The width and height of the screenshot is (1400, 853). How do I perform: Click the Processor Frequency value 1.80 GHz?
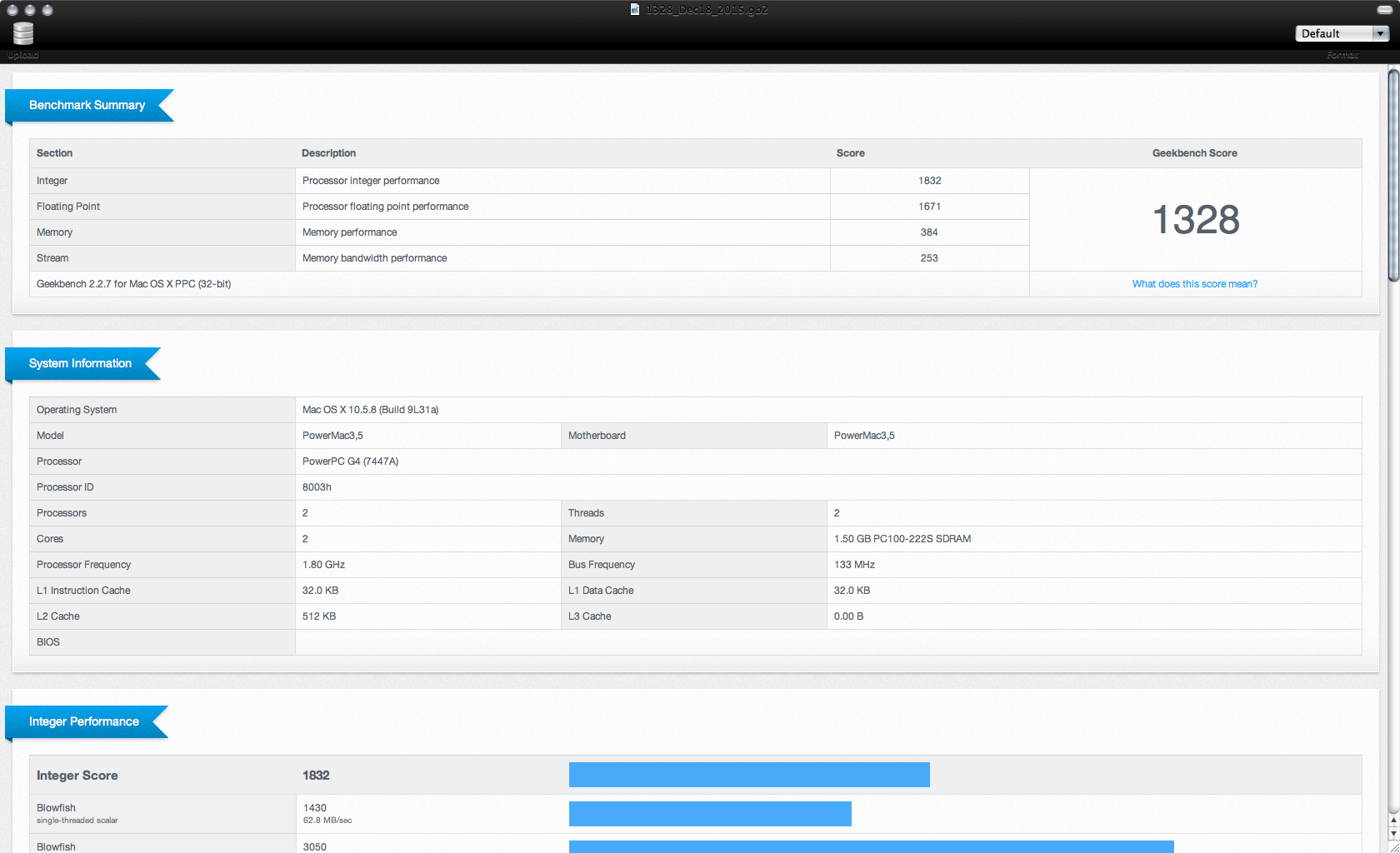coord(323,565)
